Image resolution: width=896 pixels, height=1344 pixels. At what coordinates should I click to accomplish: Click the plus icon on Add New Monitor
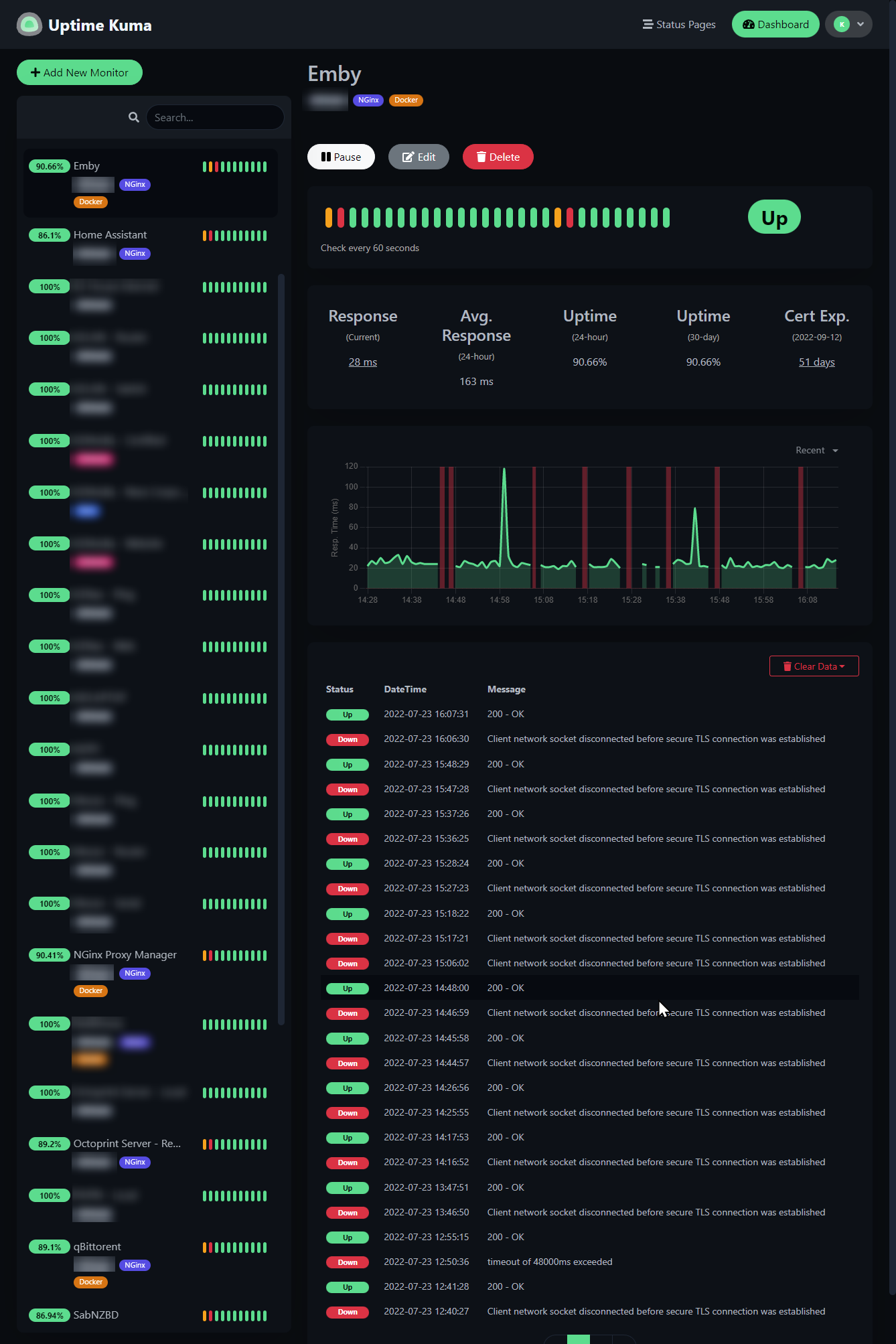coord(35,72)
